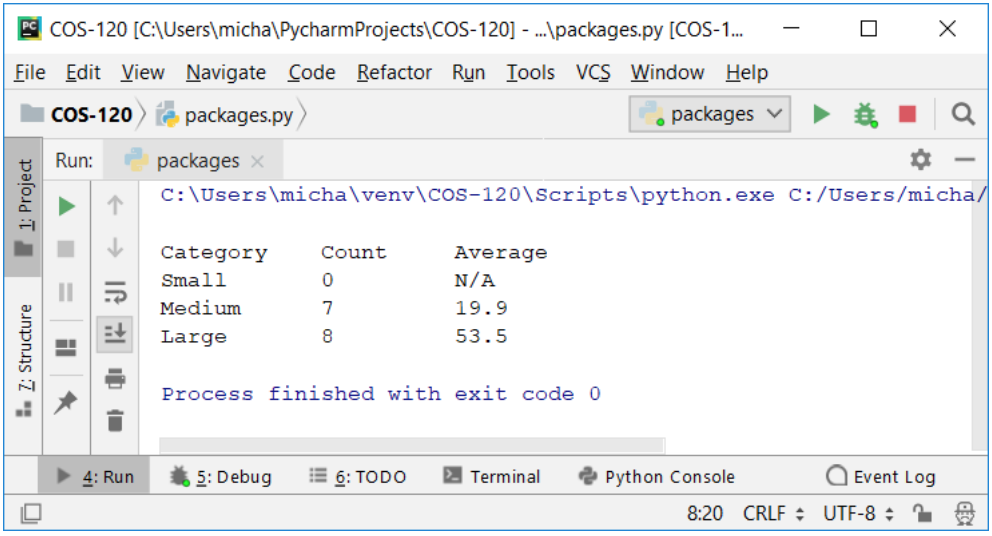Viewport: 992px width, 536px height.
Task: Pause output with the pause icon
Action: [66, 292]
